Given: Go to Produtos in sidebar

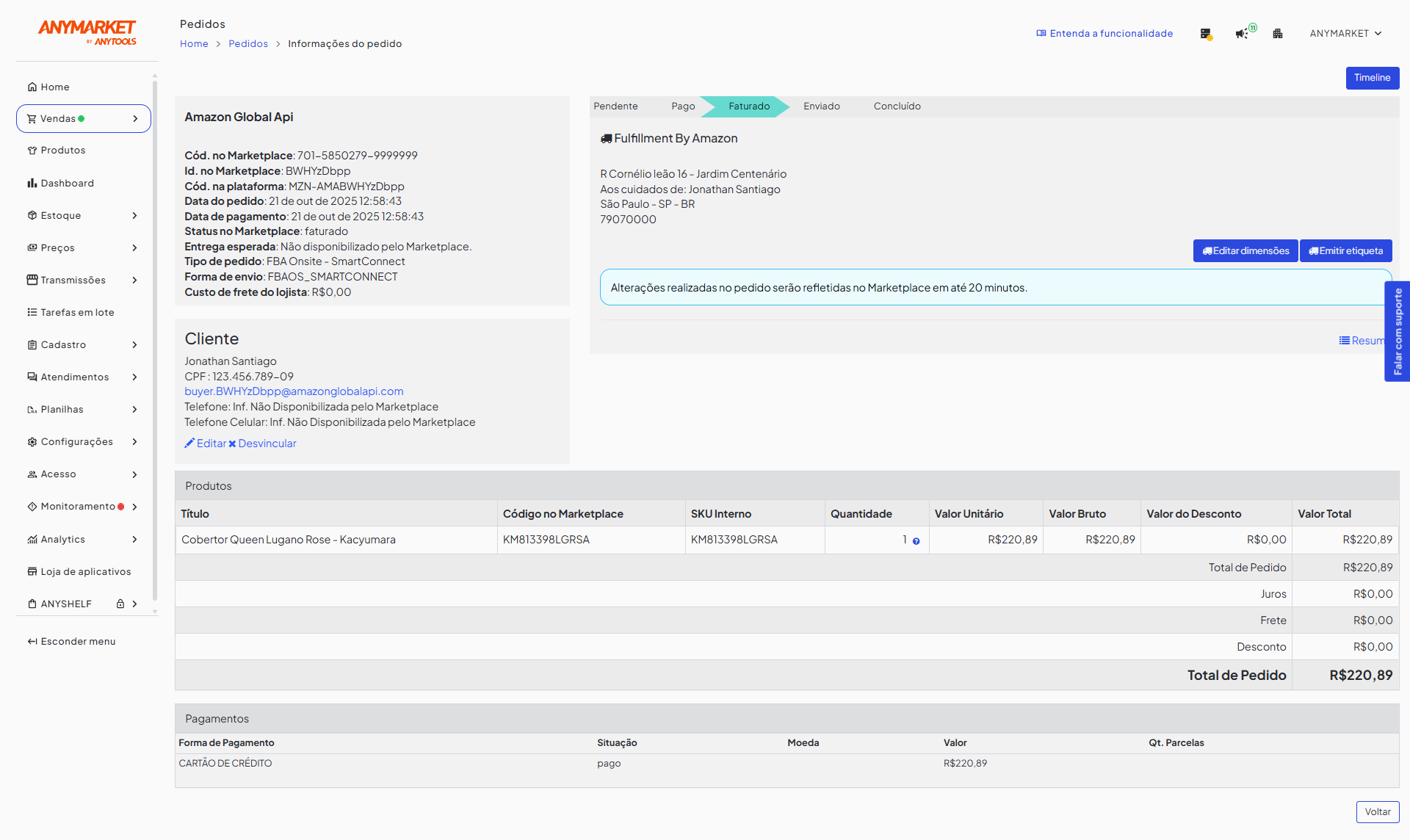Looking at the screenshot, I should point(62,151).
